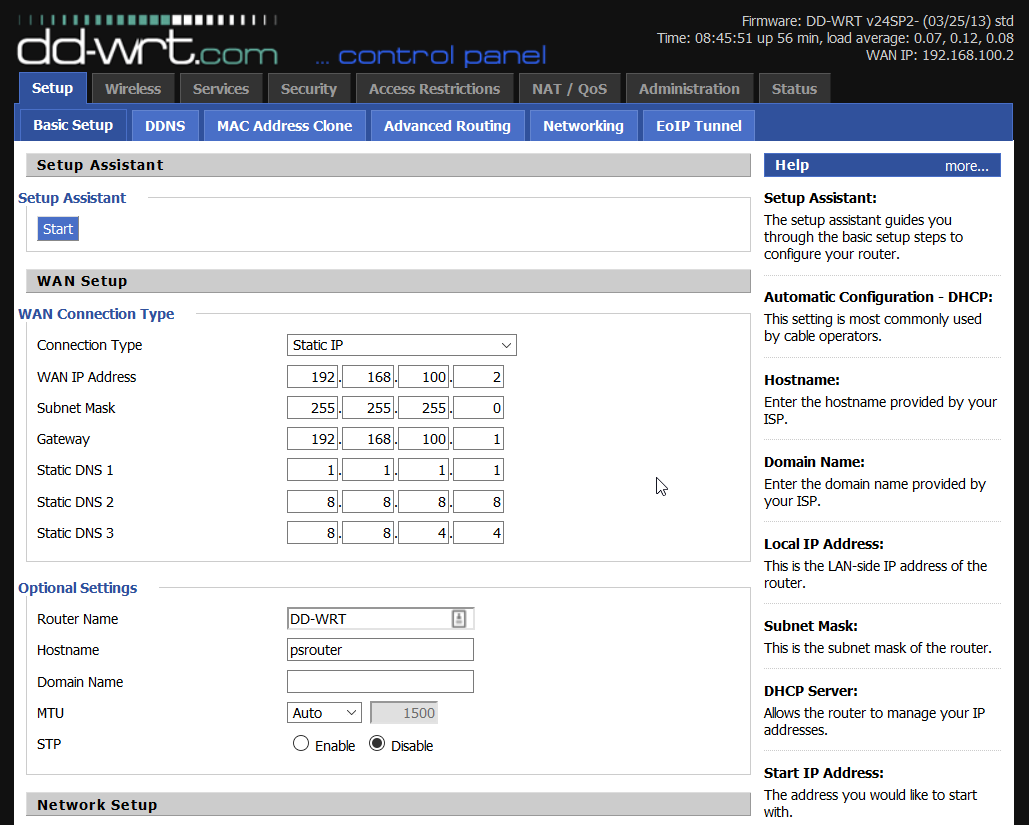This screenshot has height=825, width=1029.
Task: Click the WAN IP Address second octet field
Action: pos(368,377)
